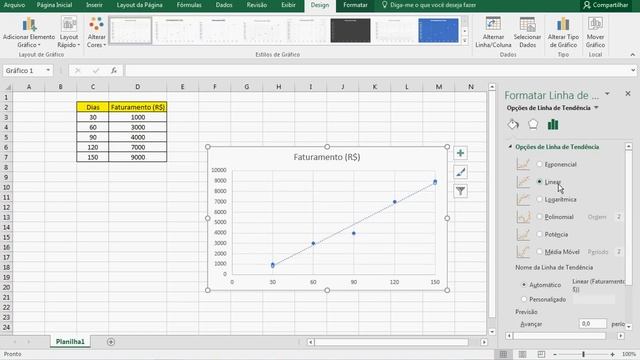Select the first chart style thumbnail
The height and width of the screenshot is (360, 640).
point(131,30)
